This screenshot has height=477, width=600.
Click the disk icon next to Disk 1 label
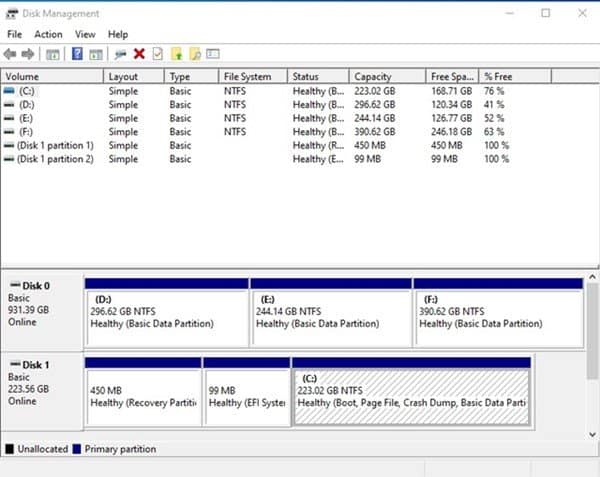(15, 363)
